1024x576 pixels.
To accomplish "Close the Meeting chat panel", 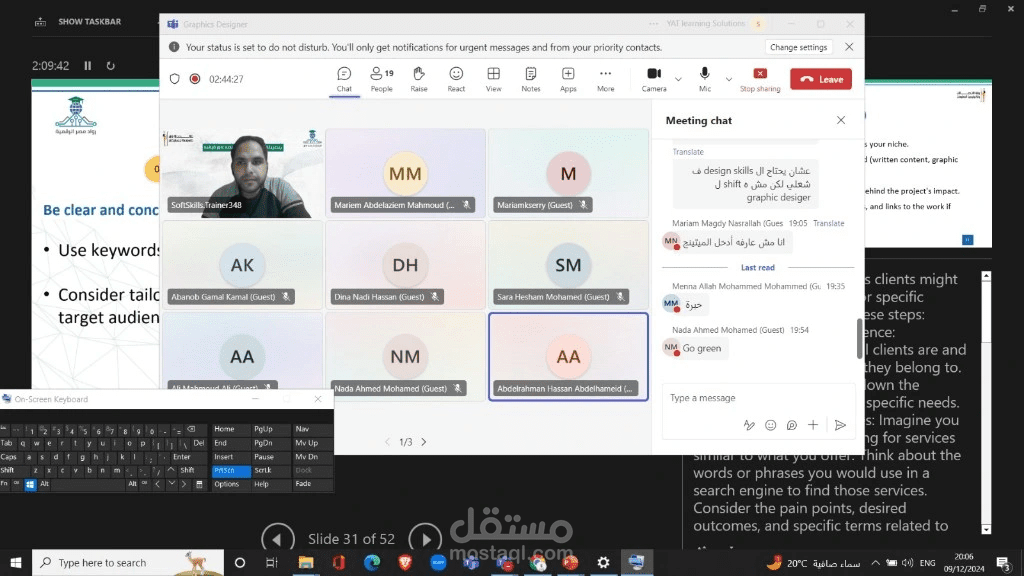I will pos(840,120).
